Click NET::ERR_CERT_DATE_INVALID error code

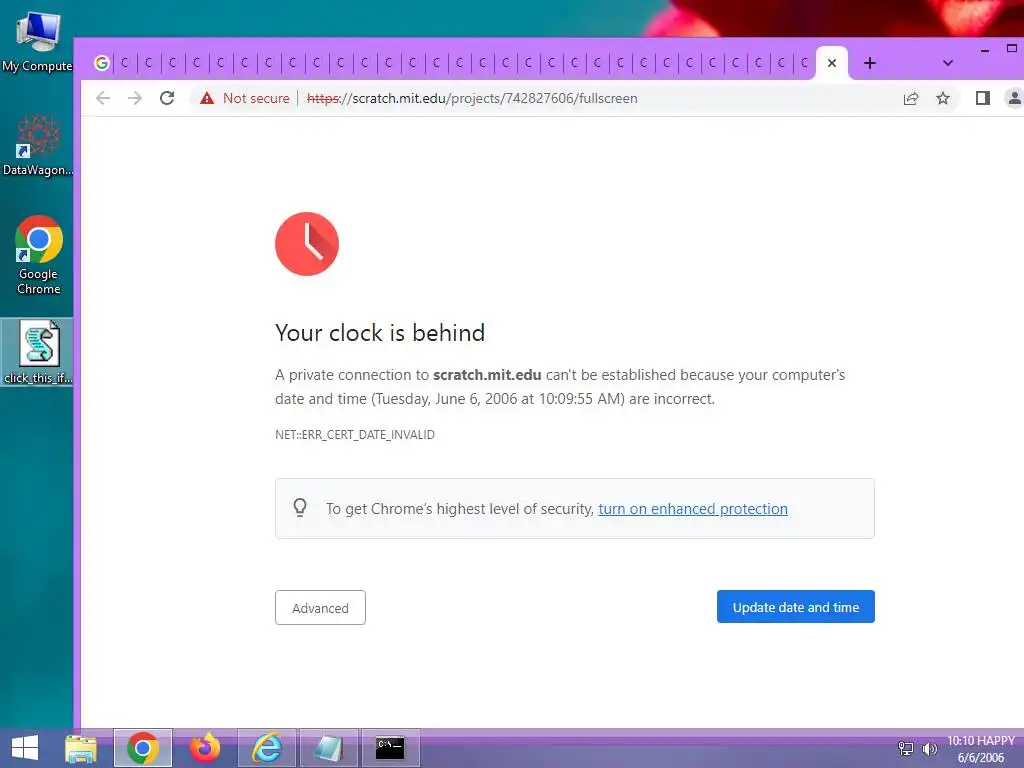355,435
